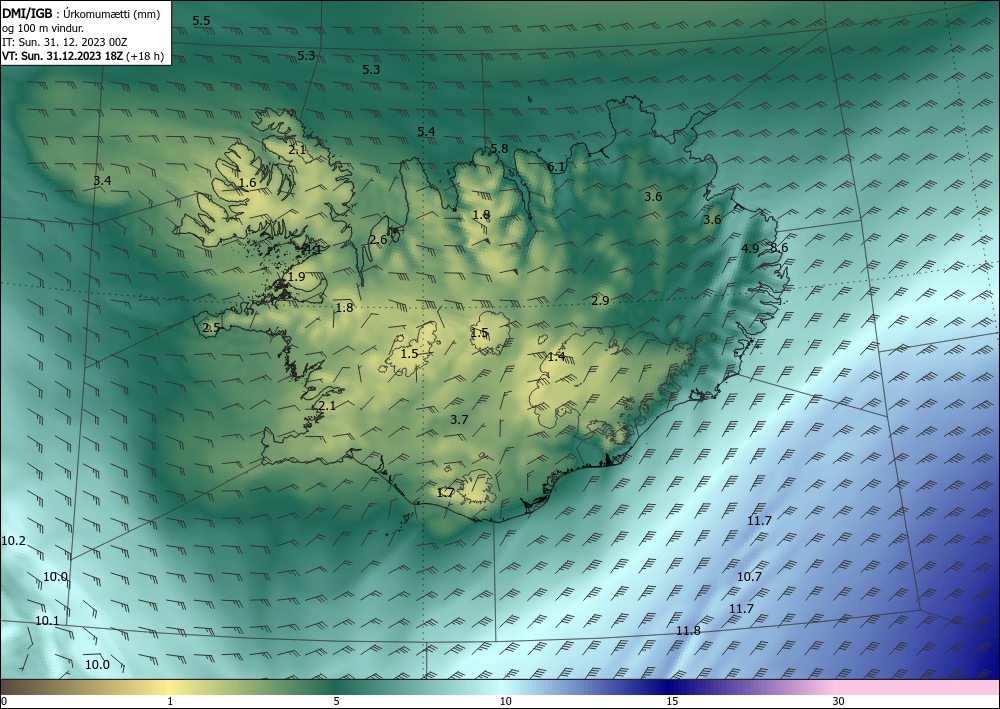Click the 2.5 value on the map
The image size is (1000, 709).
point(211,328)
